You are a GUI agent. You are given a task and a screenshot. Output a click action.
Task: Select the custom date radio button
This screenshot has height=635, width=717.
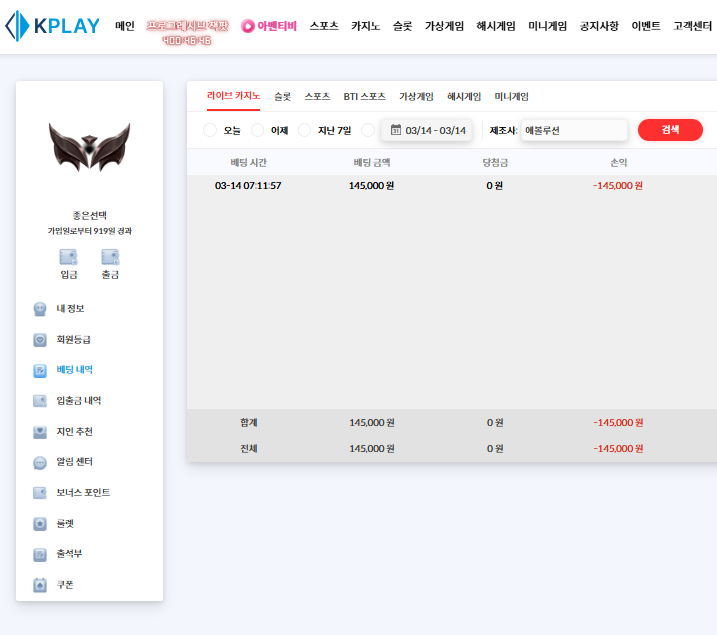pos(368,130)
